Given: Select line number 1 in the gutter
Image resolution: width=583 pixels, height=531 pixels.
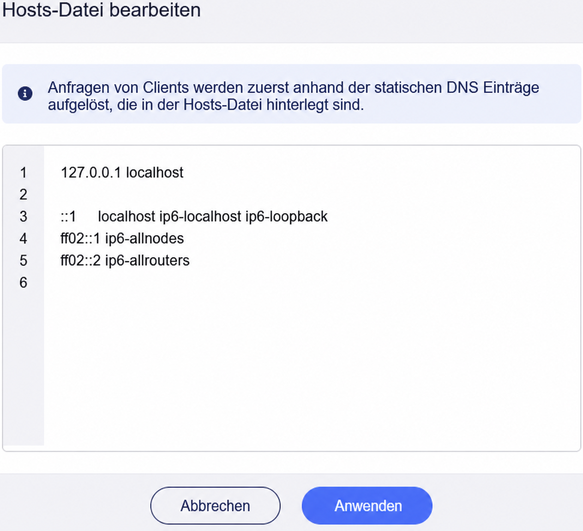Looking at the screenshot, I should click(x=23, y=173).
